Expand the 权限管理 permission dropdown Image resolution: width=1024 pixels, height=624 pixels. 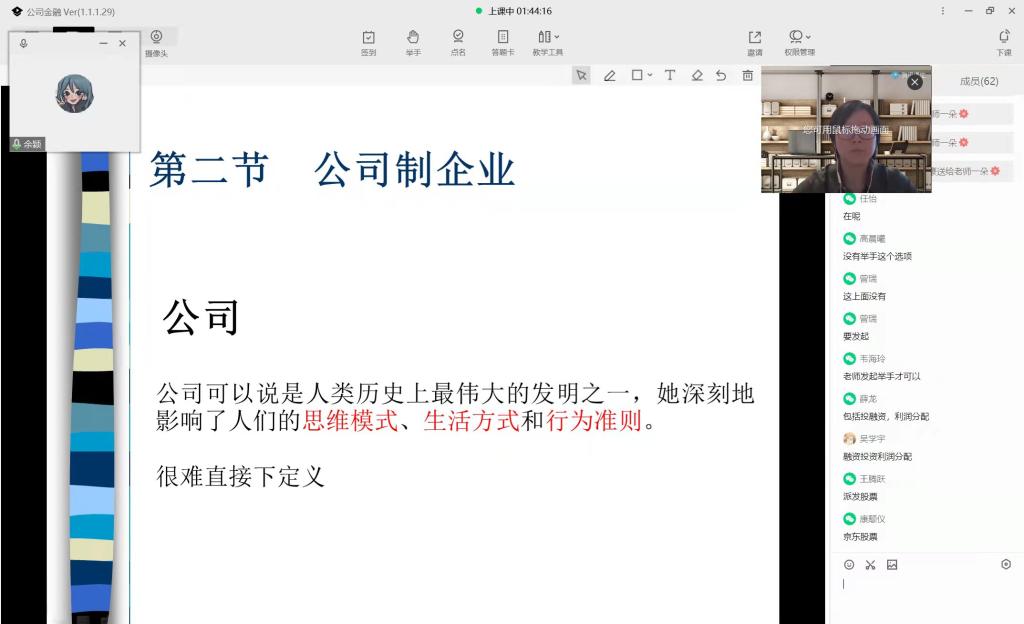pyautogui.click(x=799, y=42)
